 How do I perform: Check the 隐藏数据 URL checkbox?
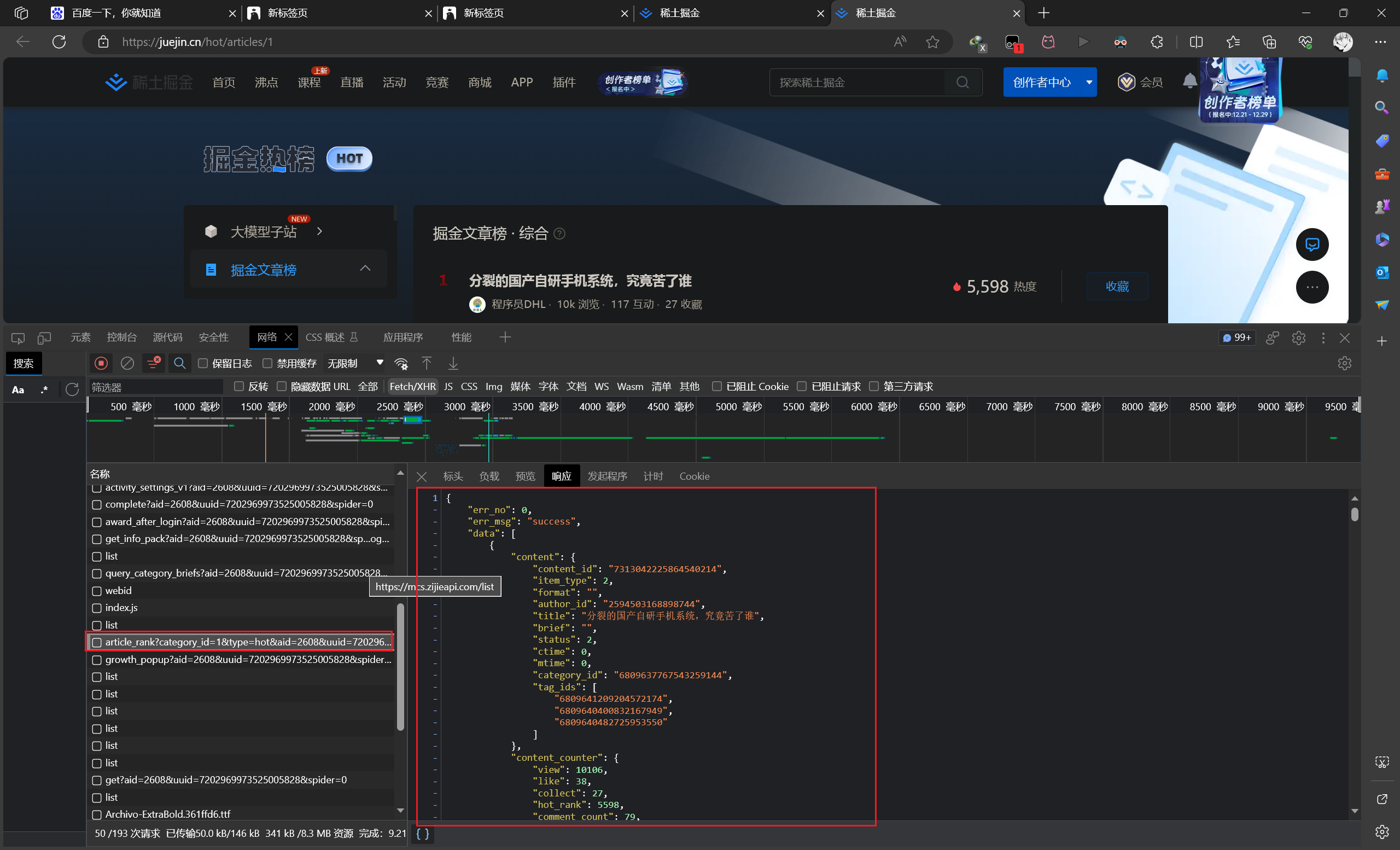(x=281, y=386)
